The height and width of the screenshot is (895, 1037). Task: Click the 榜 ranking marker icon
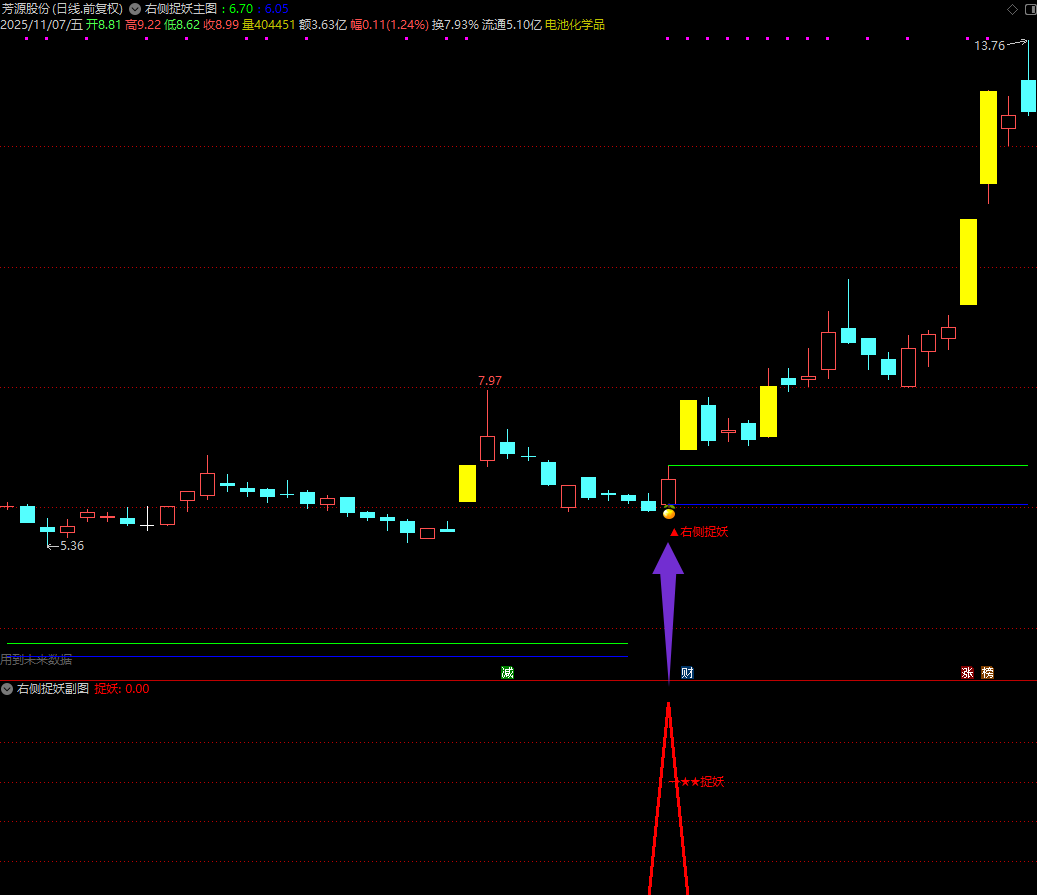pyautogui.click(x=987, y=673)
